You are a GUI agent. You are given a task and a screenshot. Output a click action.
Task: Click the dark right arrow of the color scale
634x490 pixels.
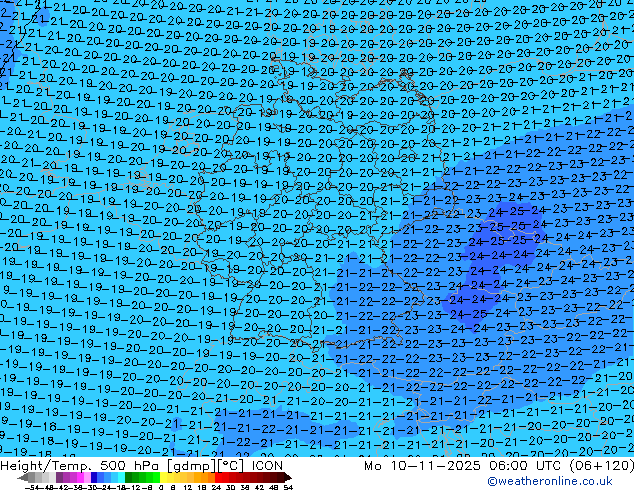click(287, 477)
